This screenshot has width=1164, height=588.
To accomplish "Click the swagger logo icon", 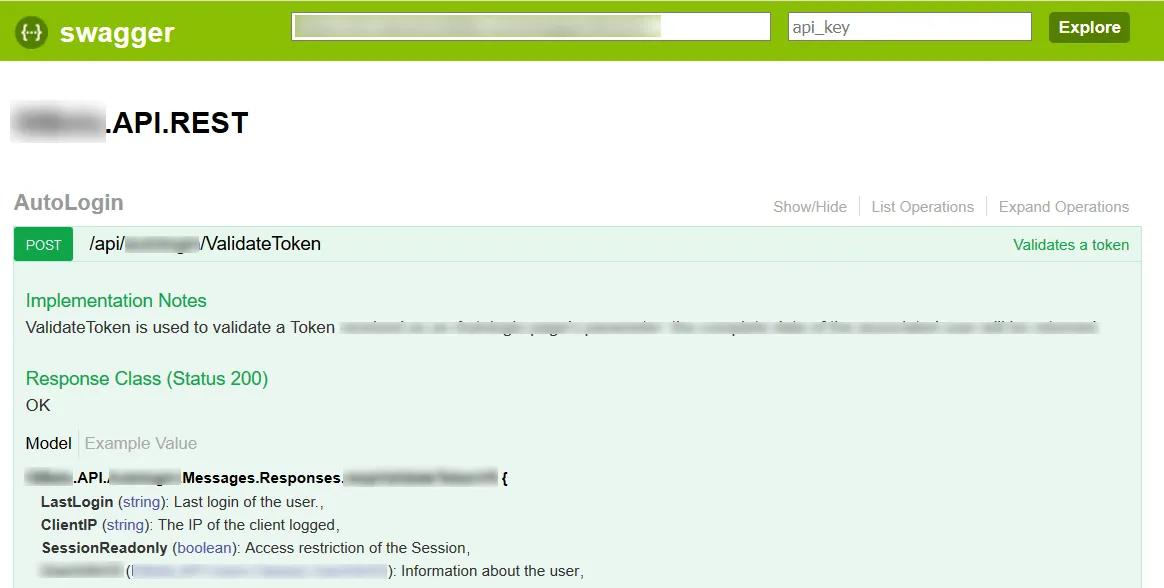I will point(31,33).
